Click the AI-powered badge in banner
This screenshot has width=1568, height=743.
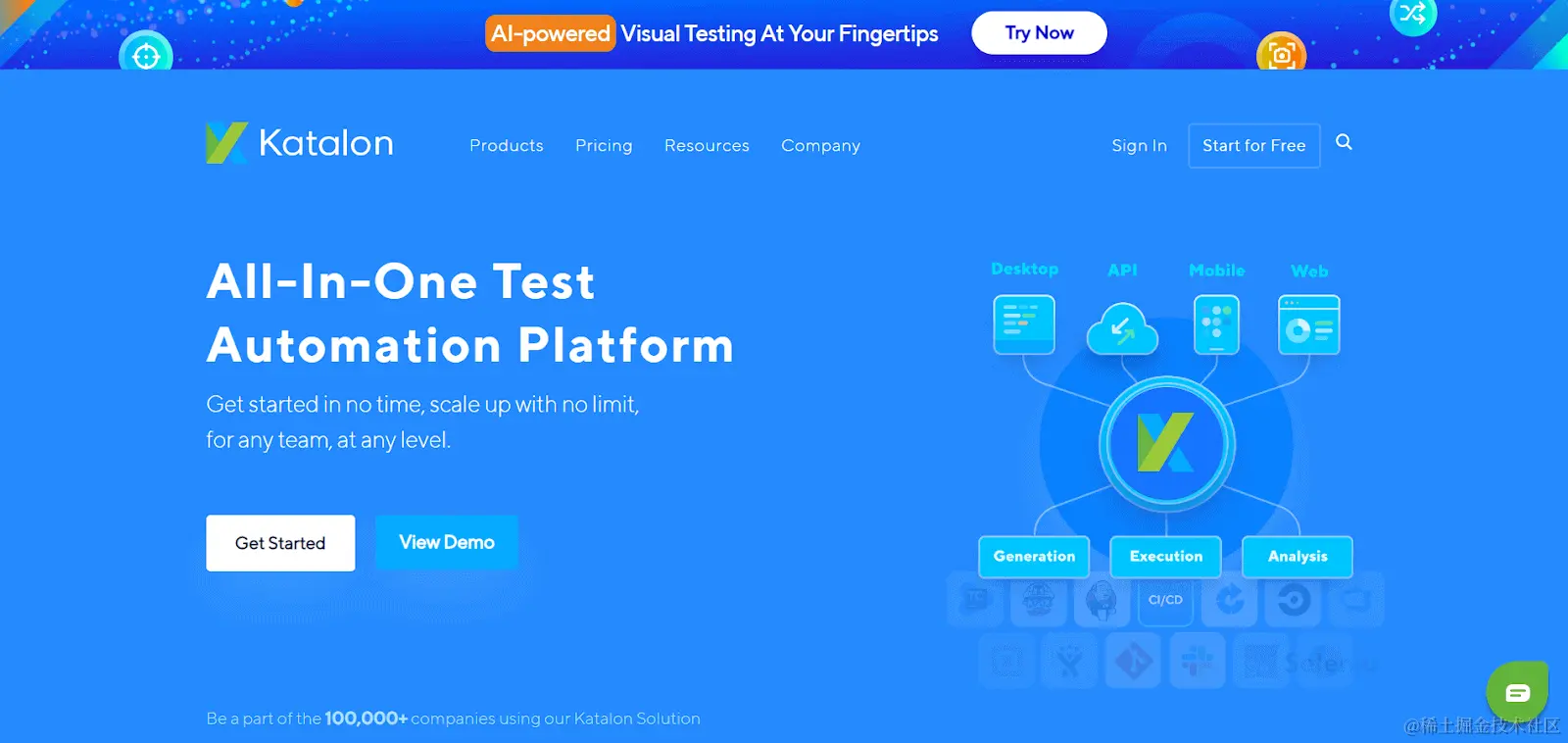coord(551,33)
